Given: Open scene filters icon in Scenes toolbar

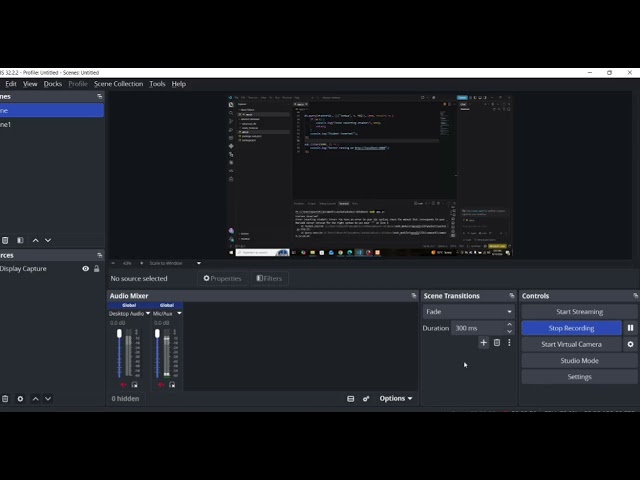Looking at the screenshot, I should 20,240.
